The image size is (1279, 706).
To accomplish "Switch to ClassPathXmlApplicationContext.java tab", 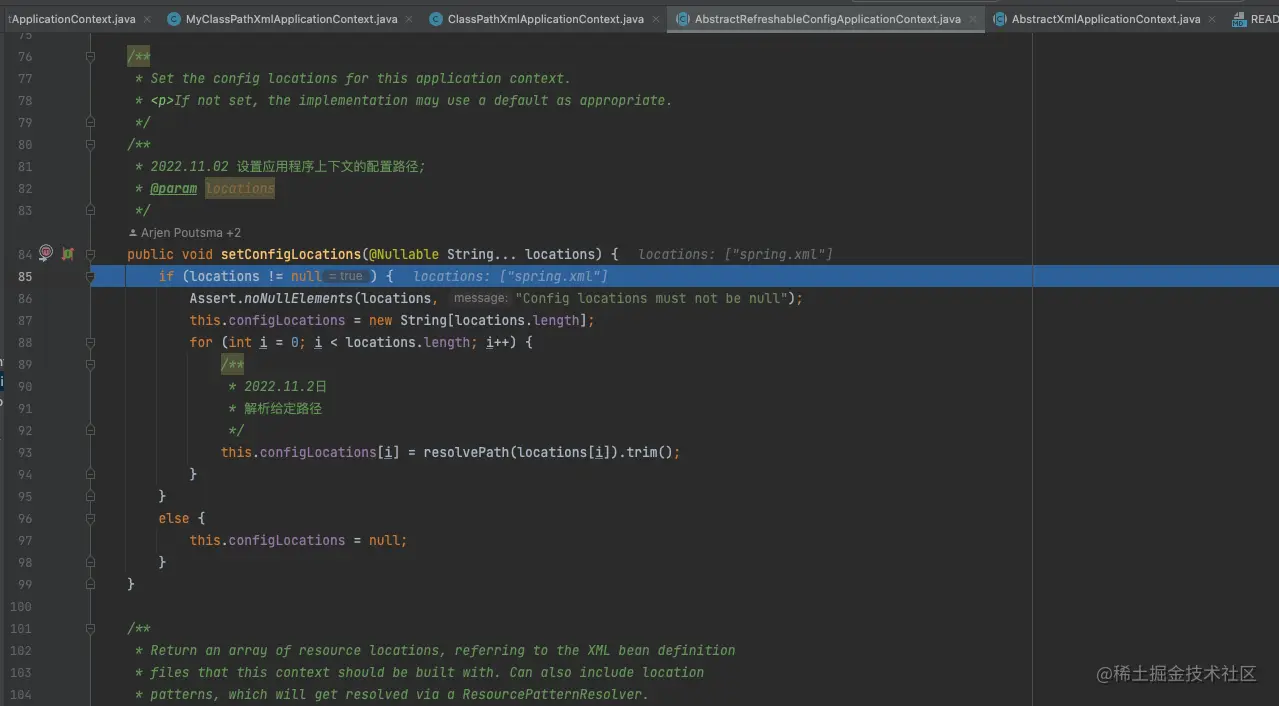I will tap(546, 19).
